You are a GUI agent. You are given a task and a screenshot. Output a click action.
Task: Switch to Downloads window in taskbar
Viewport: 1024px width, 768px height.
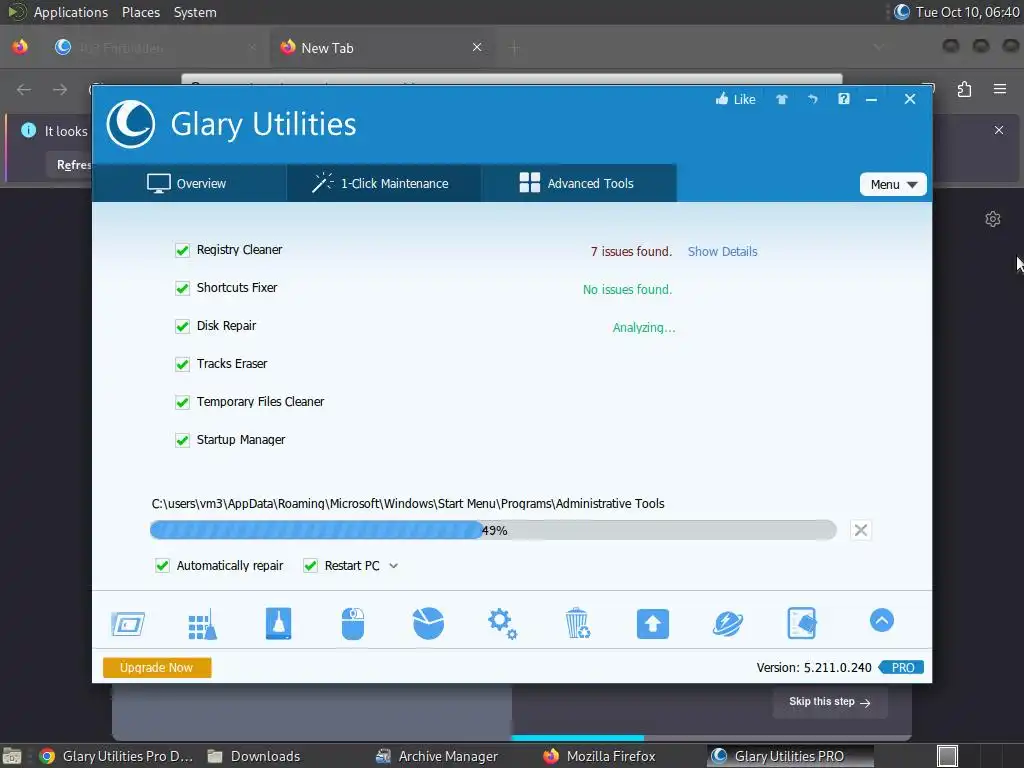[x=254, y=756]
